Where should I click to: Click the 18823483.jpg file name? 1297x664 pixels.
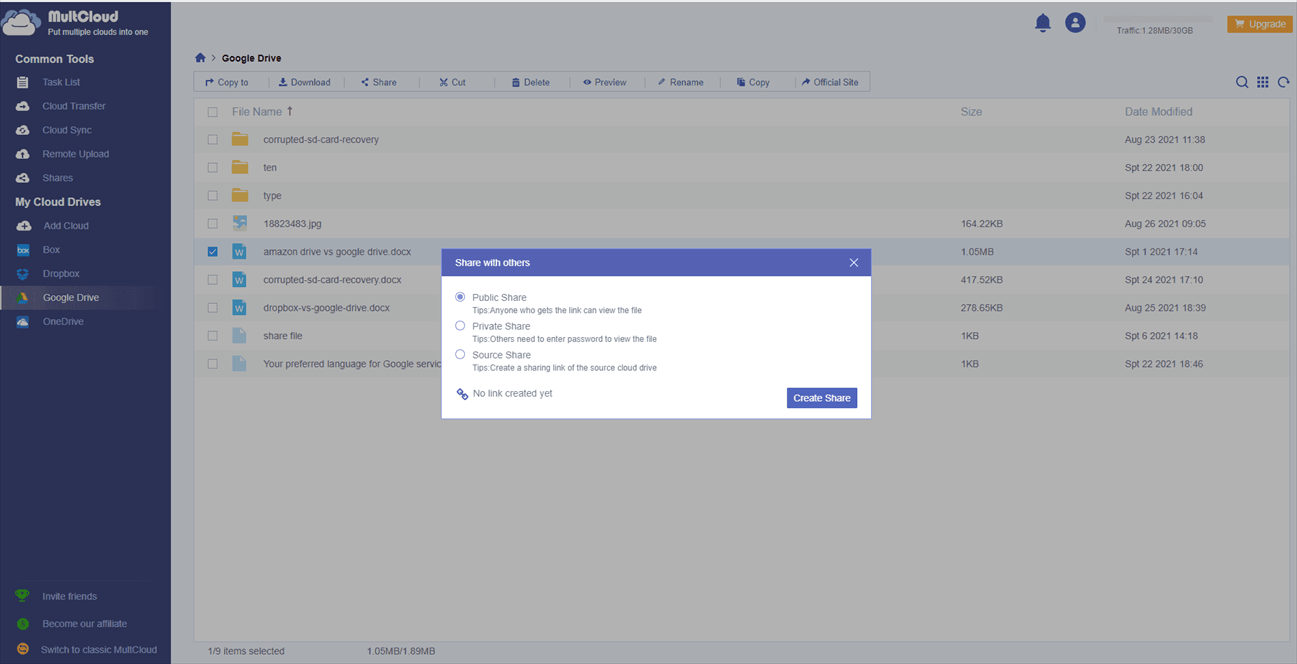(x=292, y=224)
